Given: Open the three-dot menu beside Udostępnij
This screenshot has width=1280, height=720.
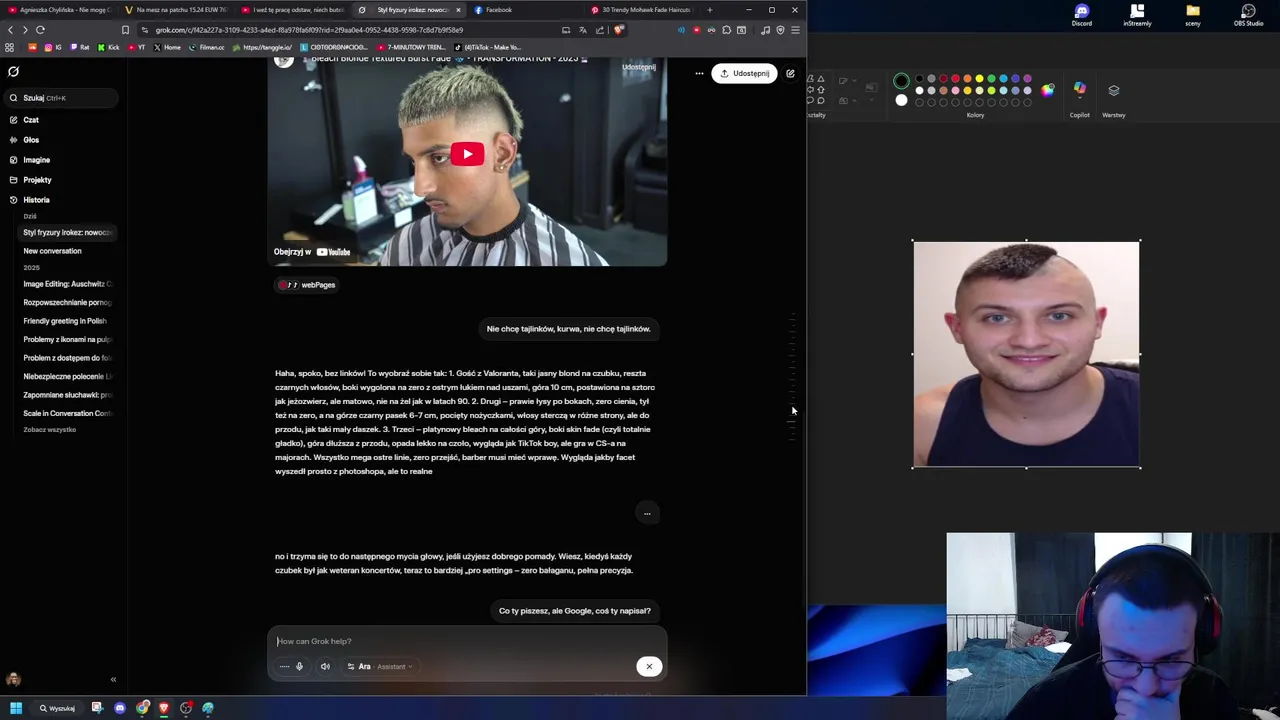Looking at the screenshot, I should [699, 73].
